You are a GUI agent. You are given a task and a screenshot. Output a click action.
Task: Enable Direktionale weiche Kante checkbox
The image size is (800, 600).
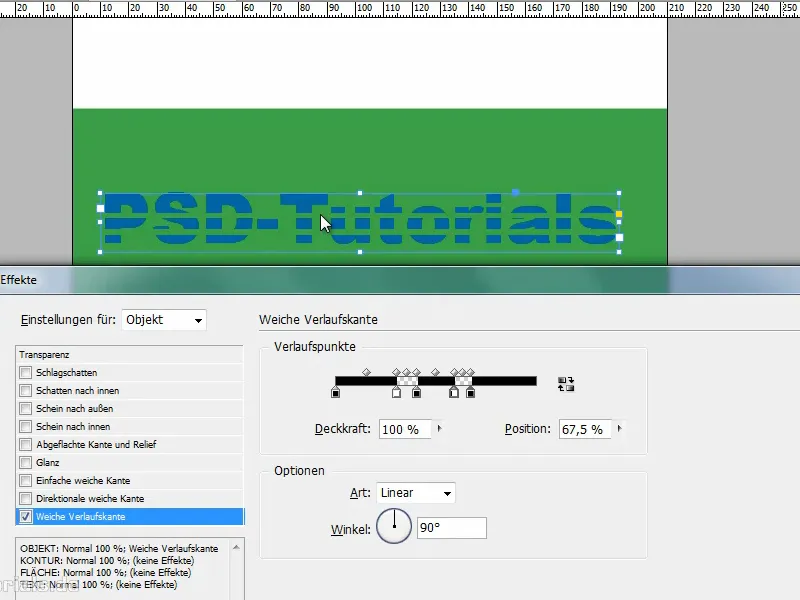click(26, 498)
